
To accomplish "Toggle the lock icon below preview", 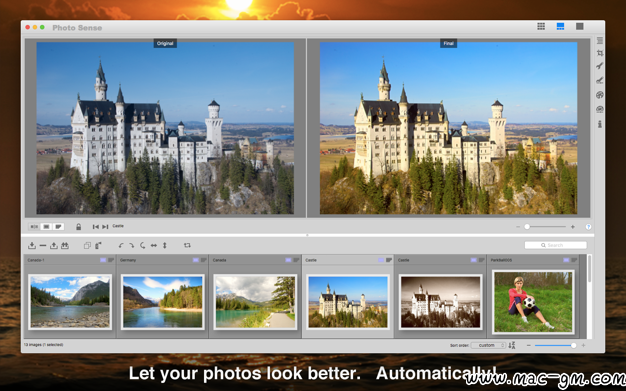I will point(79,226).
